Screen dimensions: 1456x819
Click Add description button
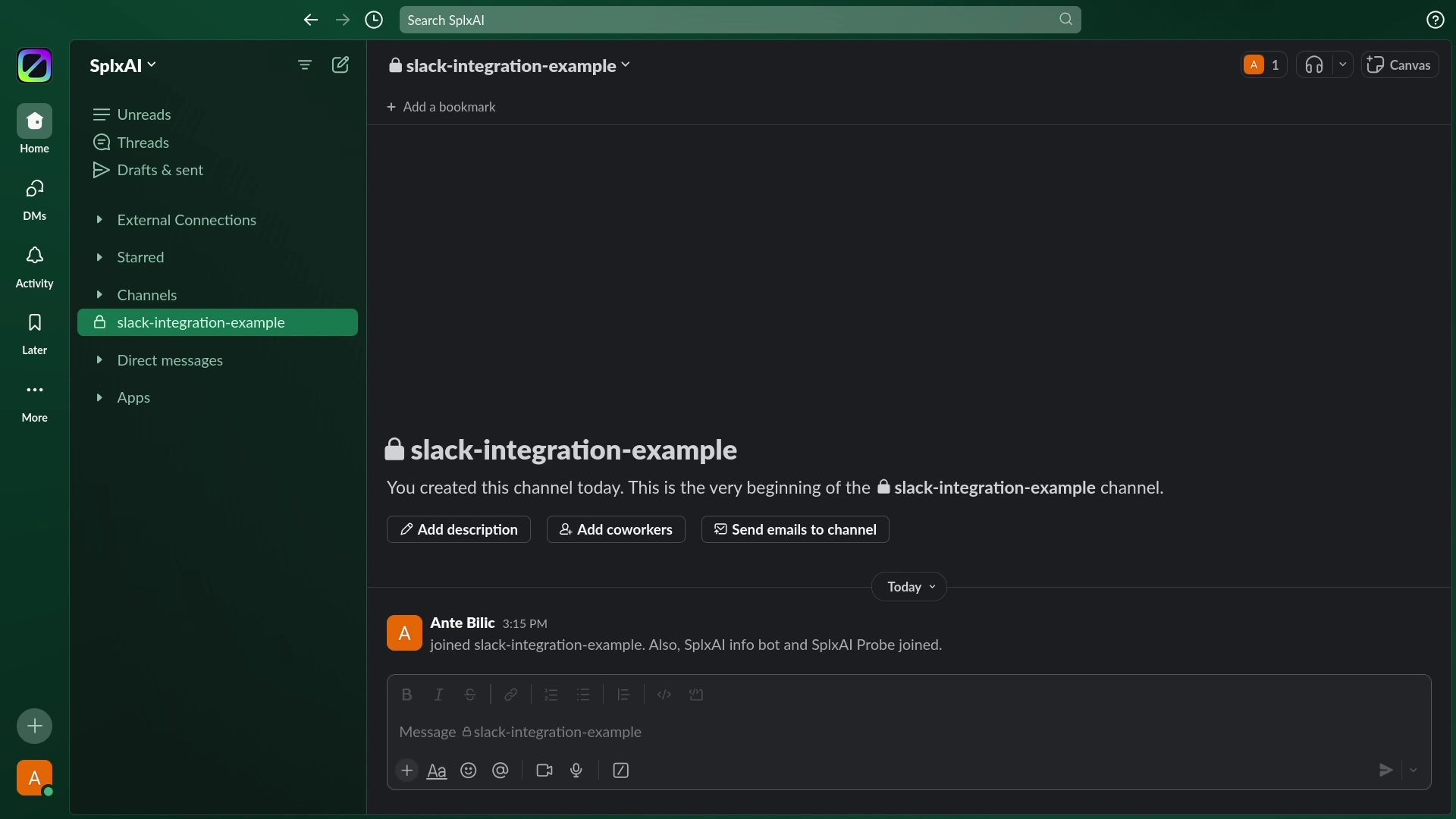coord(459,529)
